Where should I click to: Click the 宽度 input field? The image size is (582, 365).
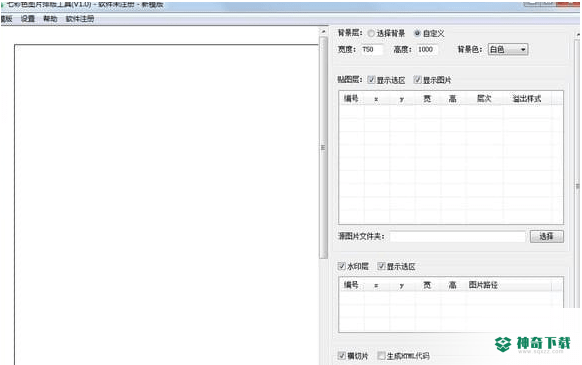click(372, 49)
